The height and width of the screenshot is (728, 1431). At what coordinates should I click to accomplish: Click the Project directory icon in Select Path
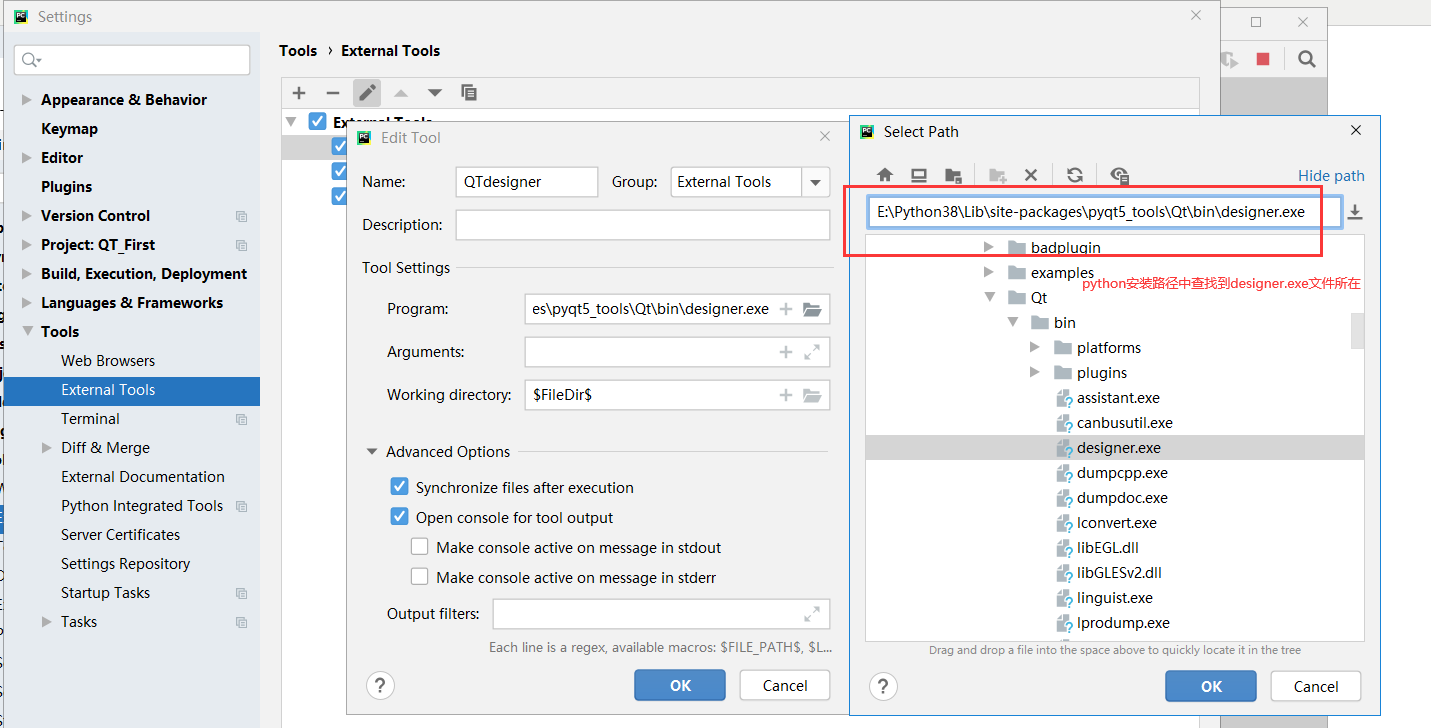(953, 175)
